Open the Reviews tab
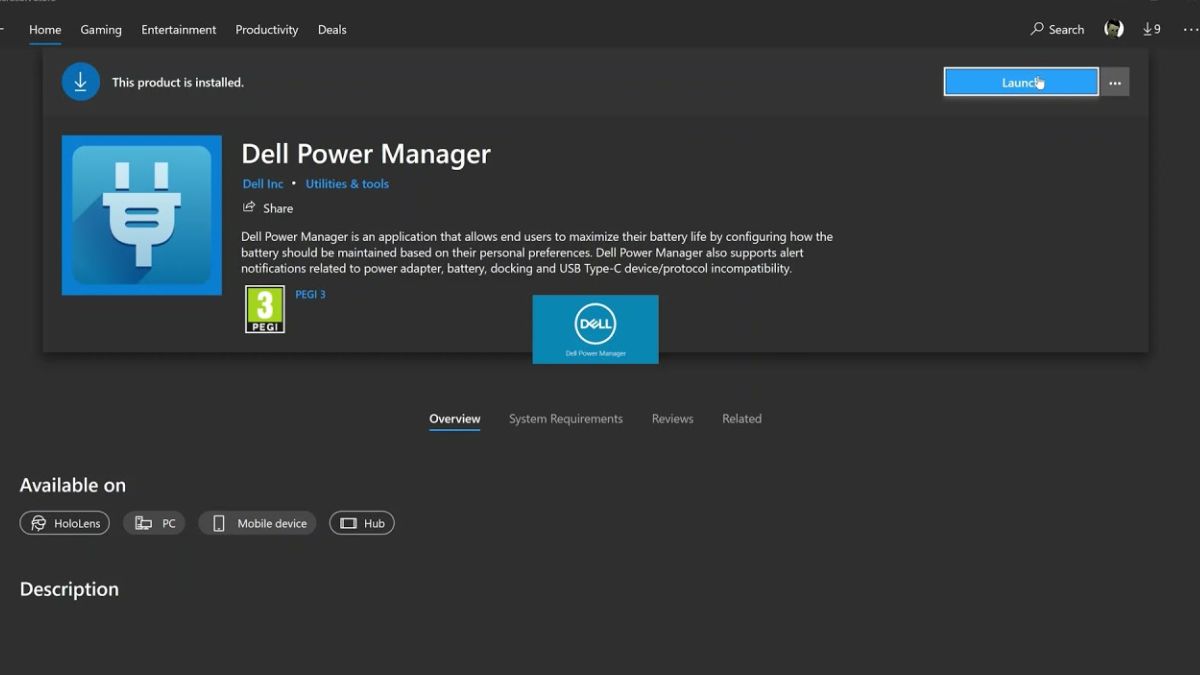1200x675 pixels. (x=672, y=419)
